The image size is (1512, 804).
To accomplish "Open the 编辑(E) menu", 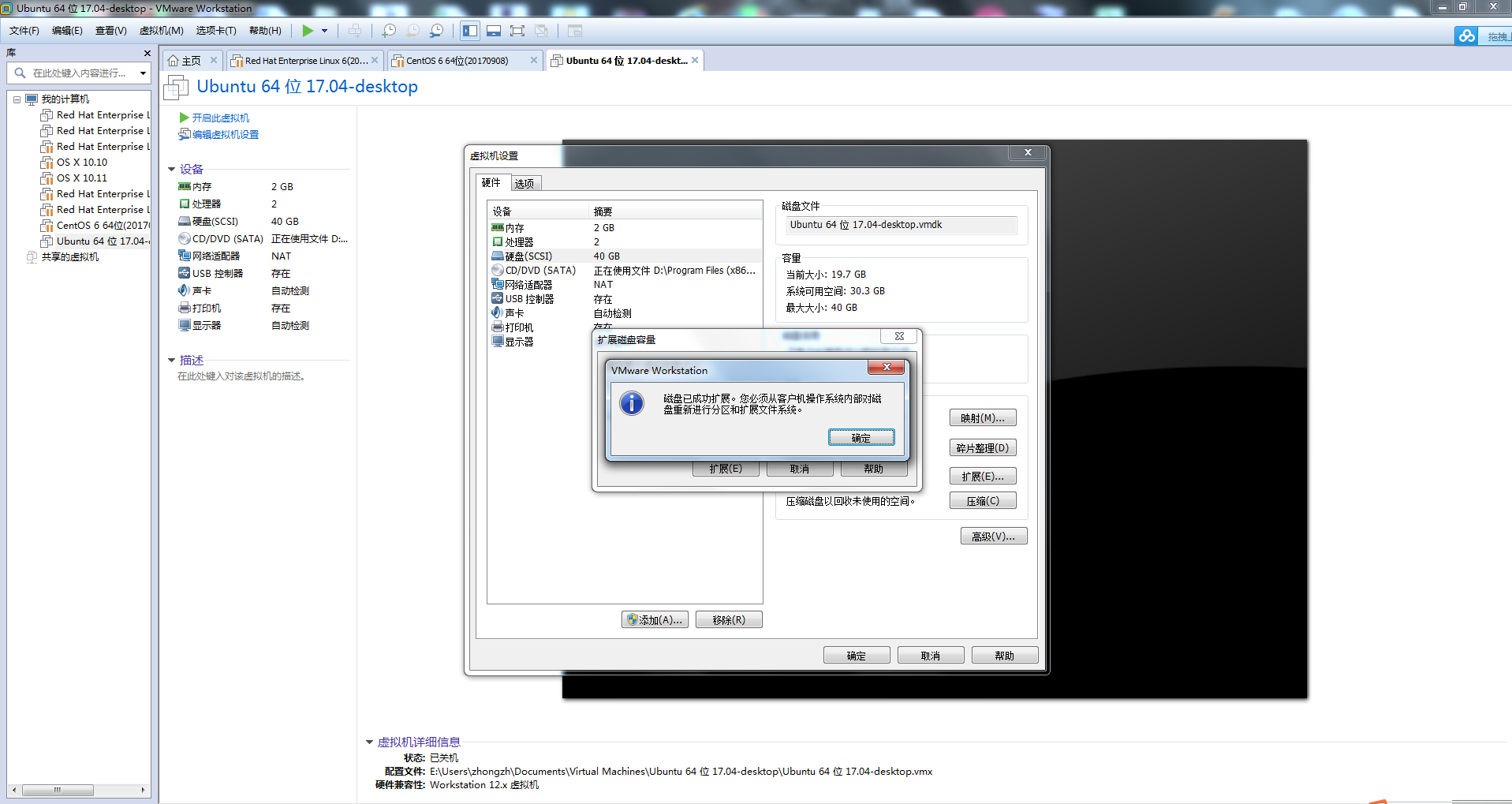I will (x=67, y=31).
